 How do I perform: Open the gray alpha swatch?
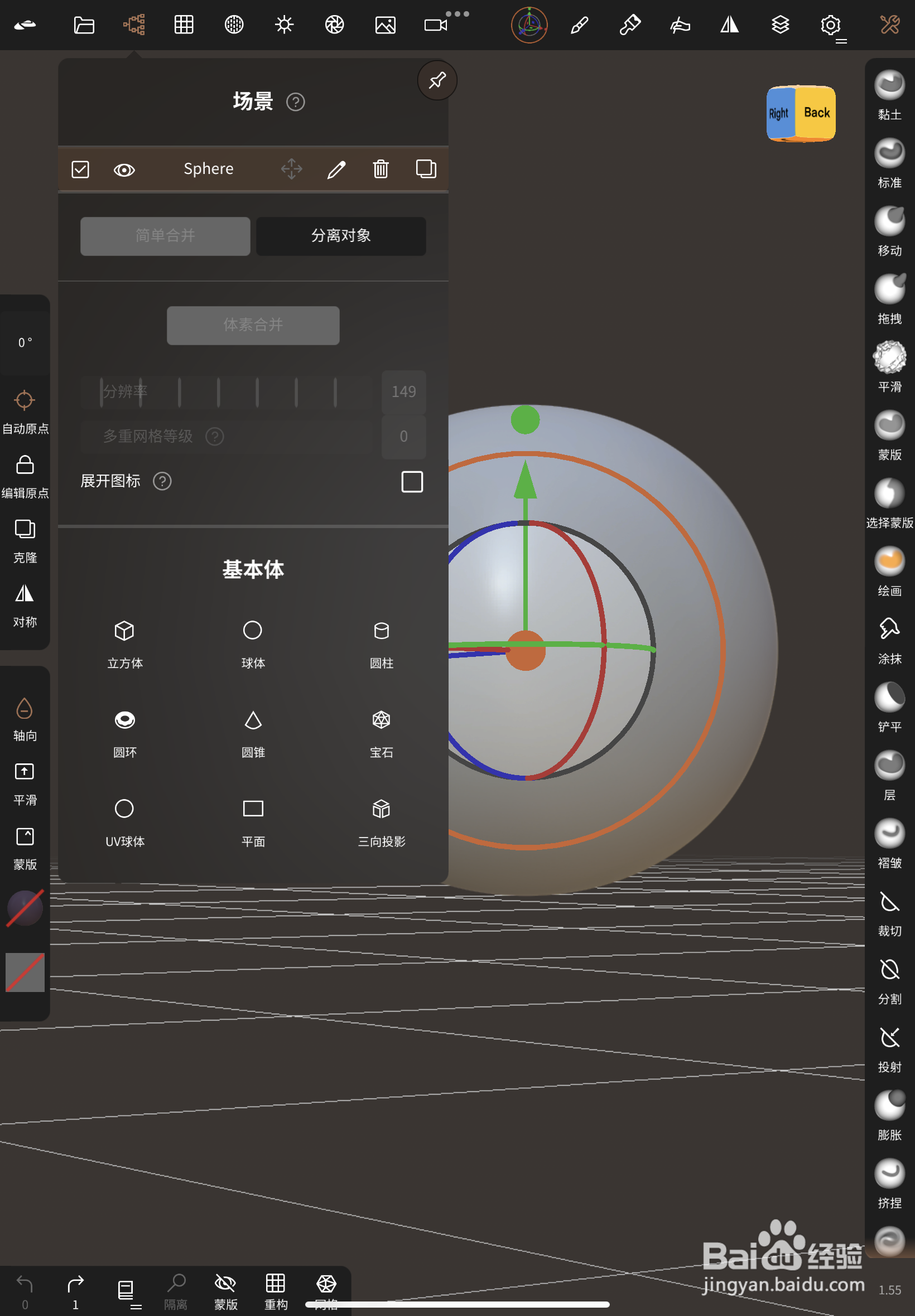pos(25,973)
